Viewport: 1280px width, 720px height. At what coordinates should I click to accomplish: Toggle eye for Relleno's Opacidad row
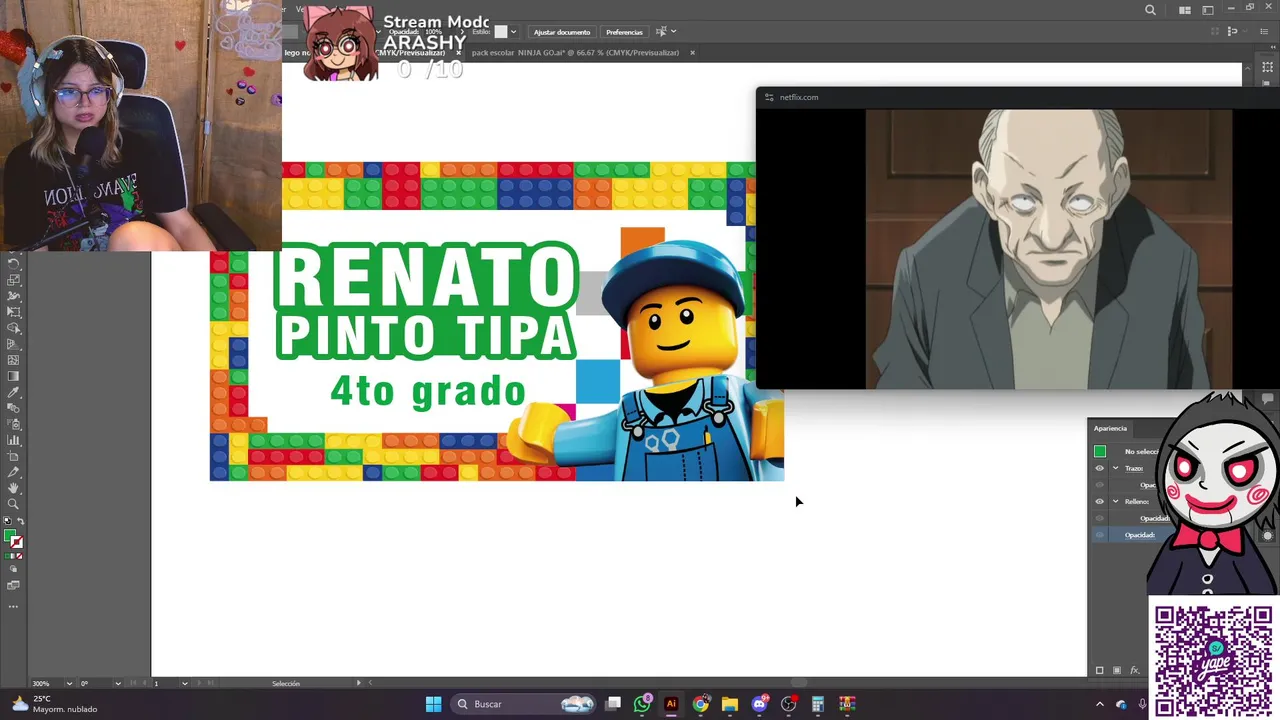point(1100,518)
